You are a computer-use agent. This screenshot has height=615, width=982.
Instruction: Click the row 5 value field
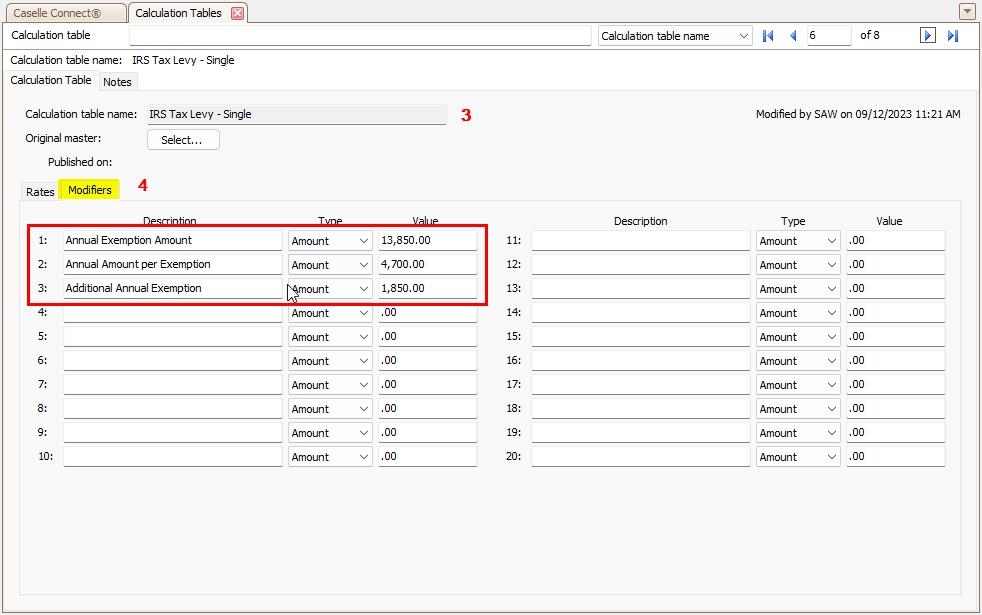click(x=428, y=336)
